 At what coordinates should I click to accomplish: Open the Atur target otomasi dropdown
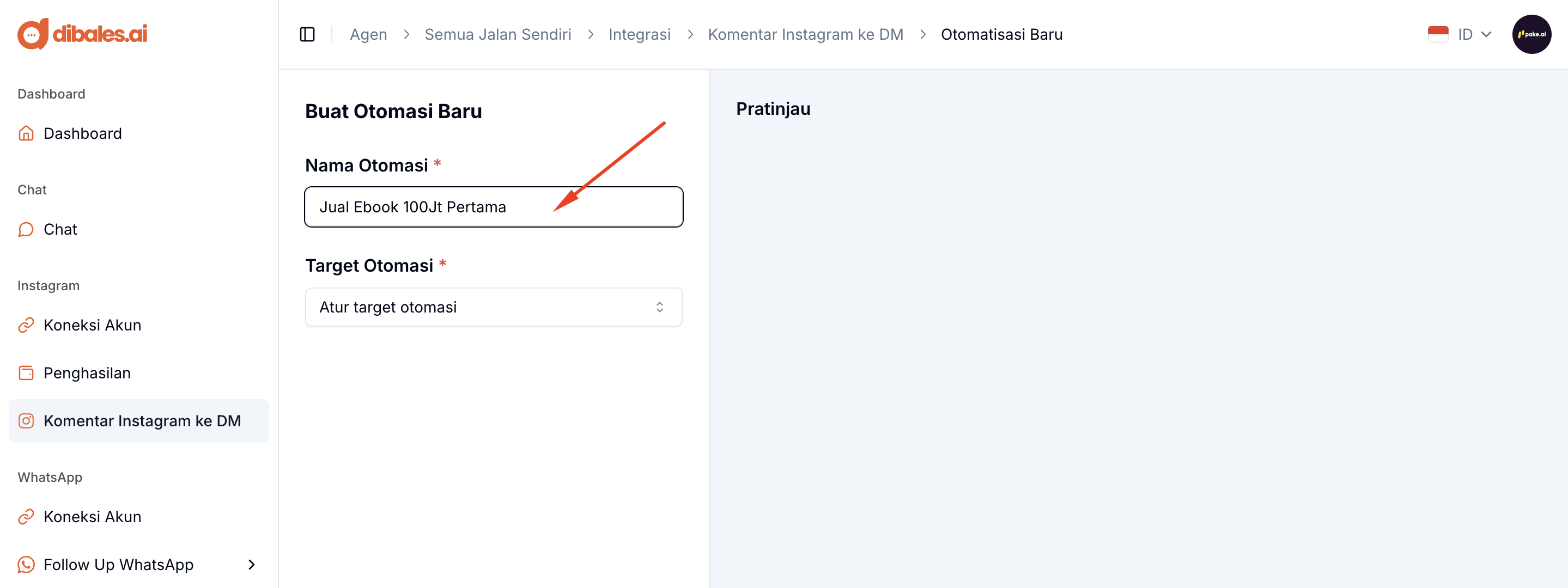tap(493, 307)
